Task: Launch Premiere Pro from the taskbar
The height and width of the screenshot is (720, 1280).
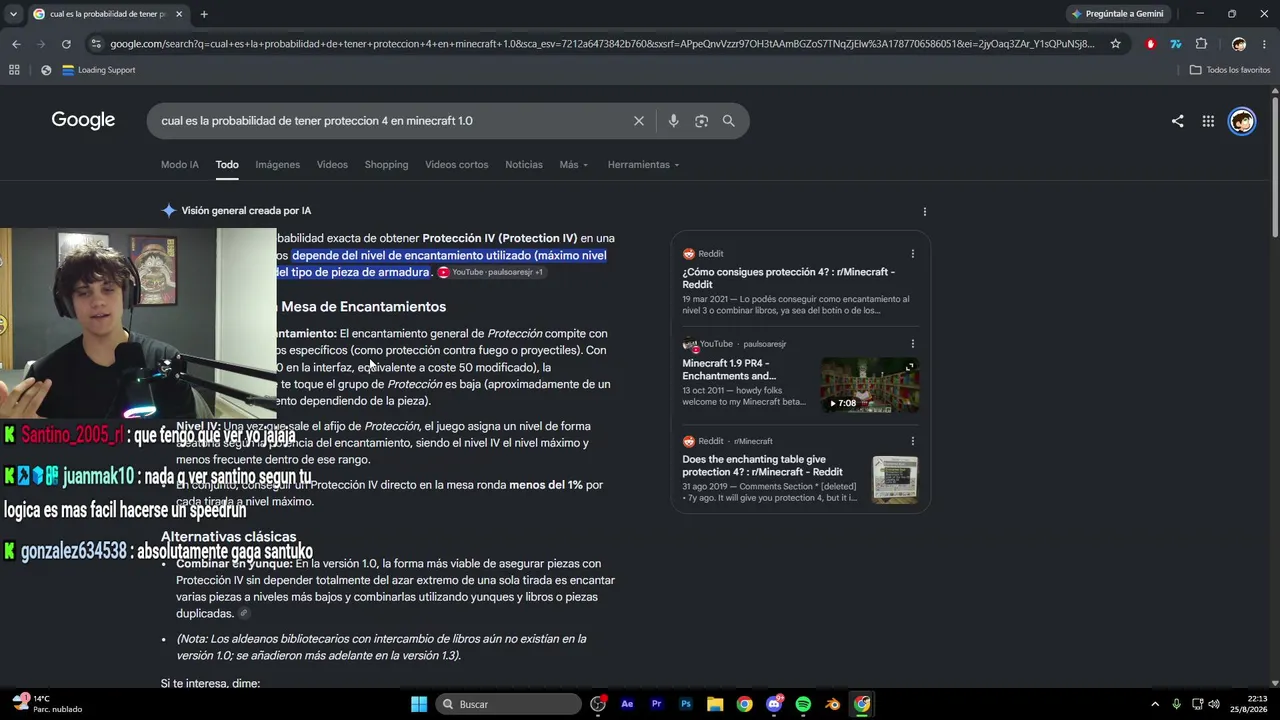Action: point(656,704)
